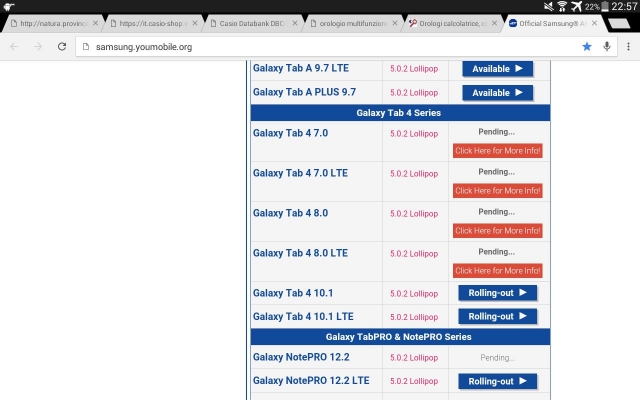Image resolution: width=640 pixels, height=400 pixels.
Task: Open Galaxy Tab 4 8.0 LTE link
Action: (x=300, y=253)
